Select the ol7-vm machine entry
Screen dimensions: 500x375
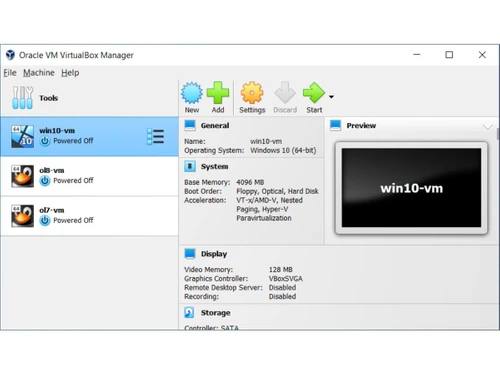[x=89, y=216]
